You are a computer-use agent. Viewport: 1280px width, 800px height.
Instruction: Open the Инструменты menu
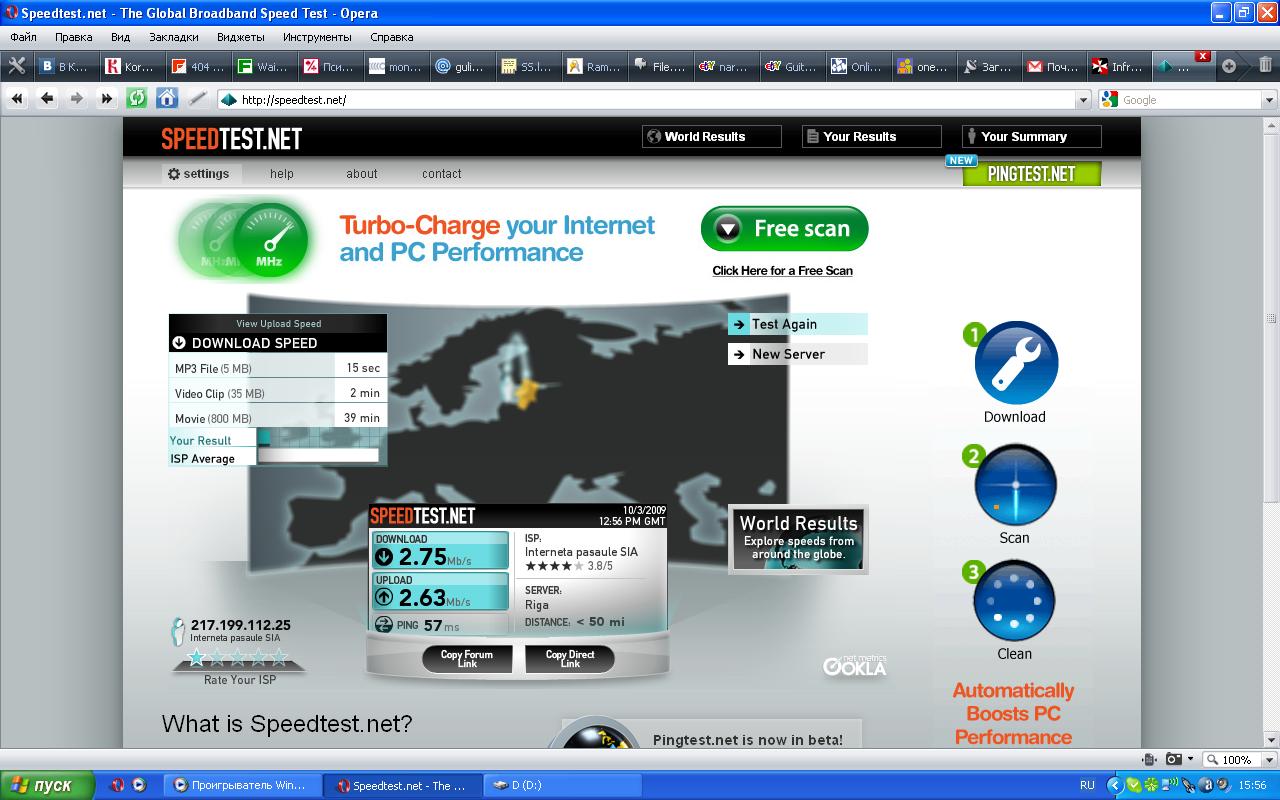[x=317, y=37]
